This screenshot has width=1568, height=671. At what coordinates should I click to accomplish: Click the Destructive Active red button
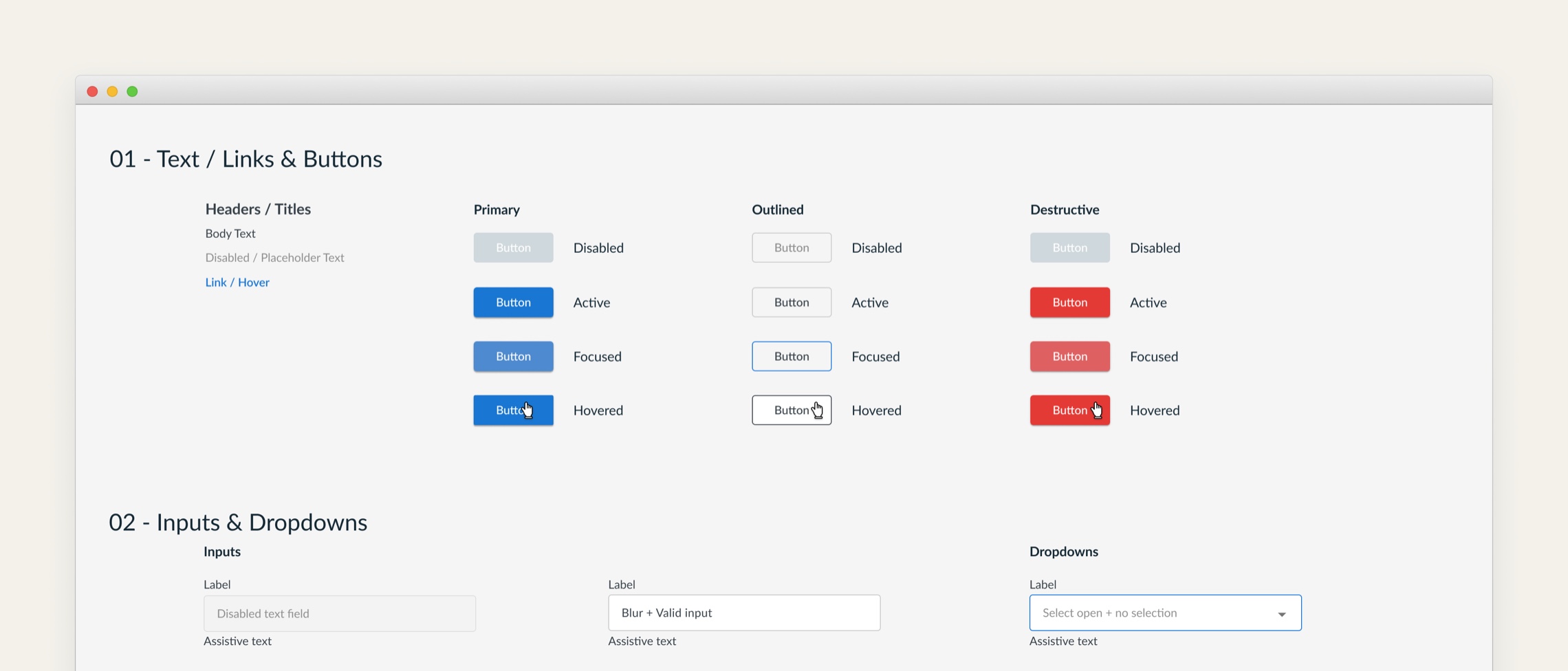(1070, 302)
